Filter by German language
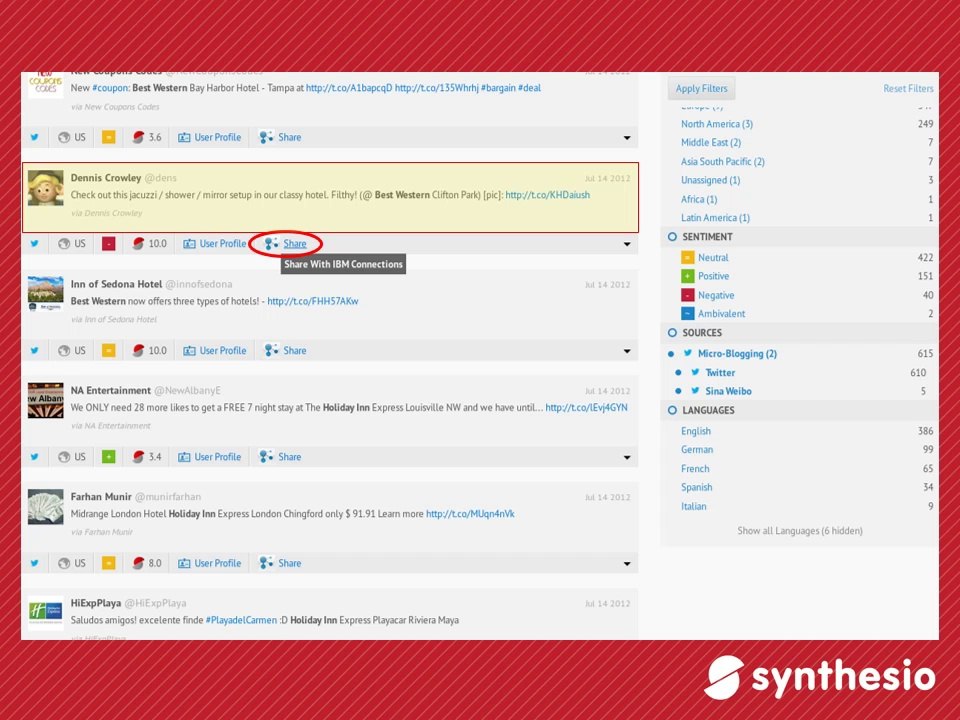This screenshot has height=720, width=960. [697, 449]
